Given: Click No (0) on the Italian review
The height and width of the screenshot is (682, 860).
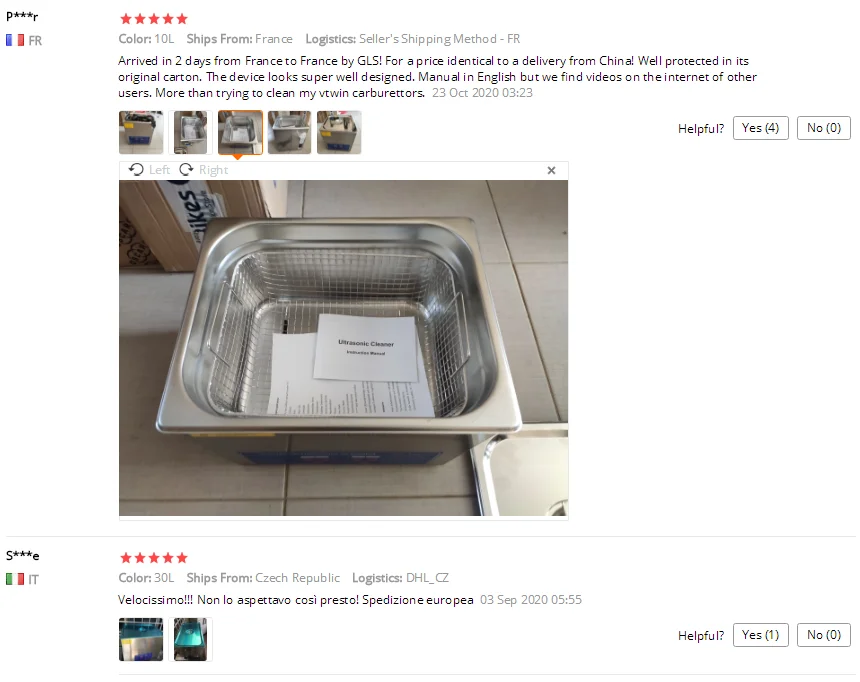Looking at the screenshot, I should pos(823,635).
